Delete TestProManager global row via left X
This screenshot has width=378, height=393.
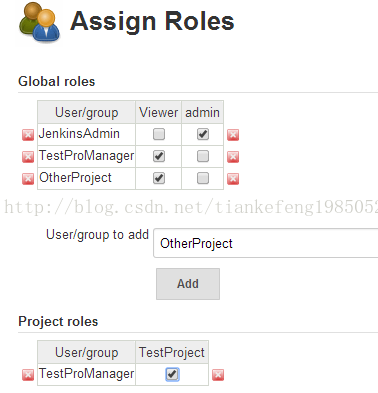point(28,157)
